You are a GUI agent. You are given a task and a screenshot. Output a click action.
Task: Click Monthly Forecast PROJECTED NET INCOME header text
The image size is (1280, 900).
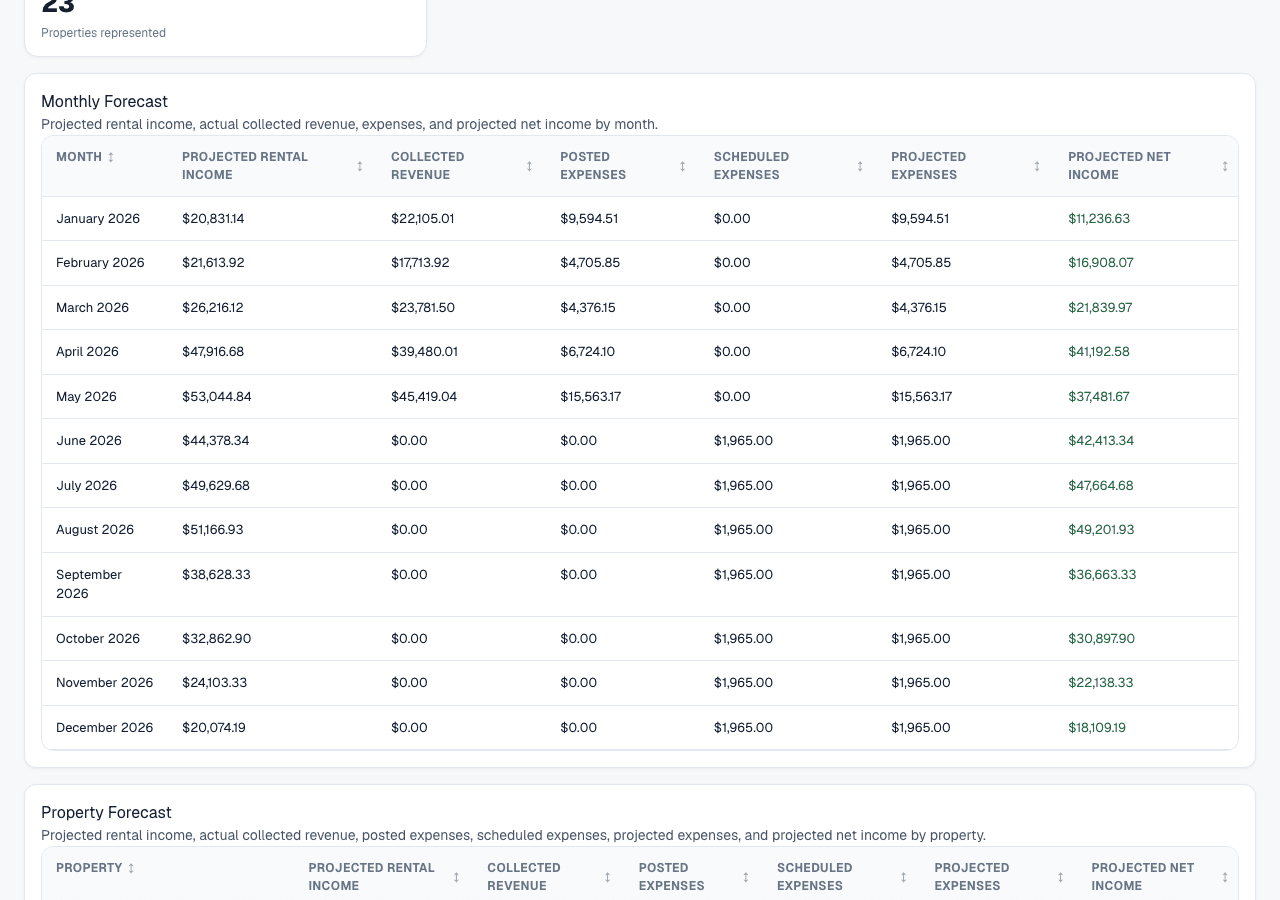[x=1119, y=166]
